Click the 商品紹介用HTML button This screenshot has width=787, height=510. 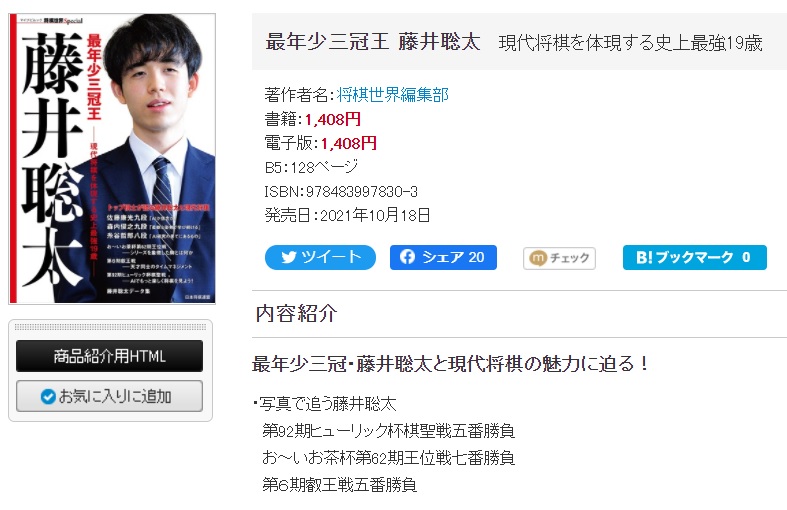click(x=109, y=356)
